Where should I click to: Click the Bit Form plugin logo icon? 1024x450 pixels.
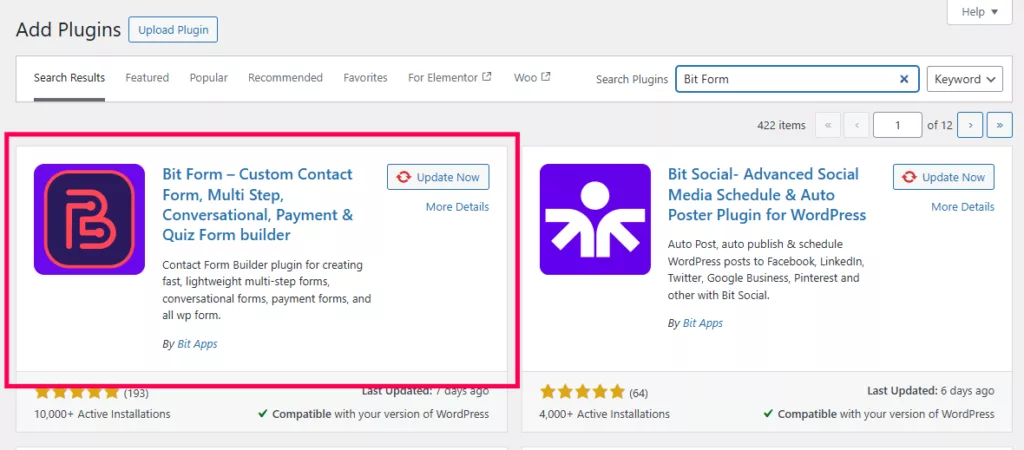89,219
